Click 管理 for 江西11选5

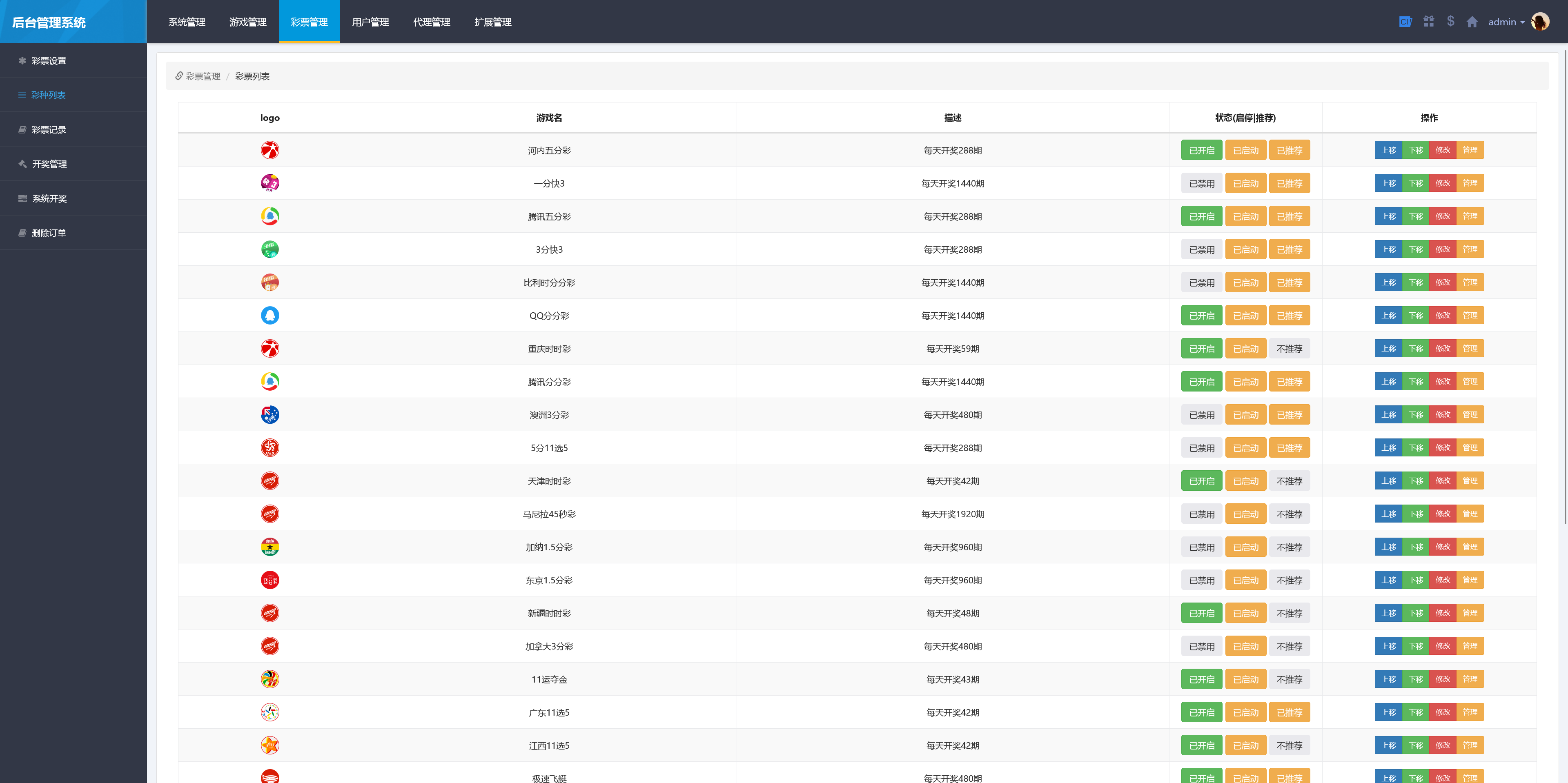(1470, 745)
